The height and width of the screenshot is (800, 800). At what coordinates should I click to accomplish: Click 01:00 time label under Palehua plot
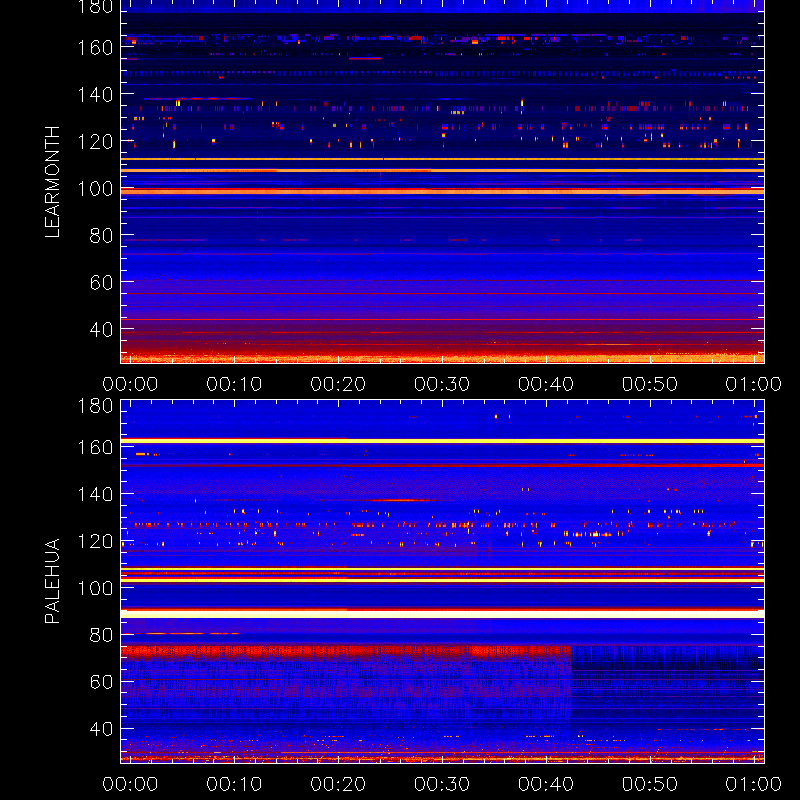click(754, 784)
